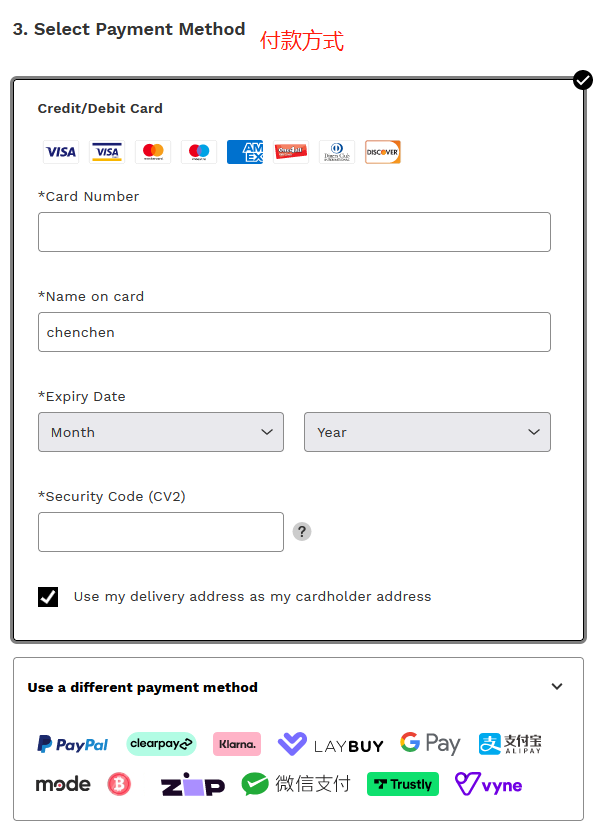Select the Google Pay logo

pos(430,743)
